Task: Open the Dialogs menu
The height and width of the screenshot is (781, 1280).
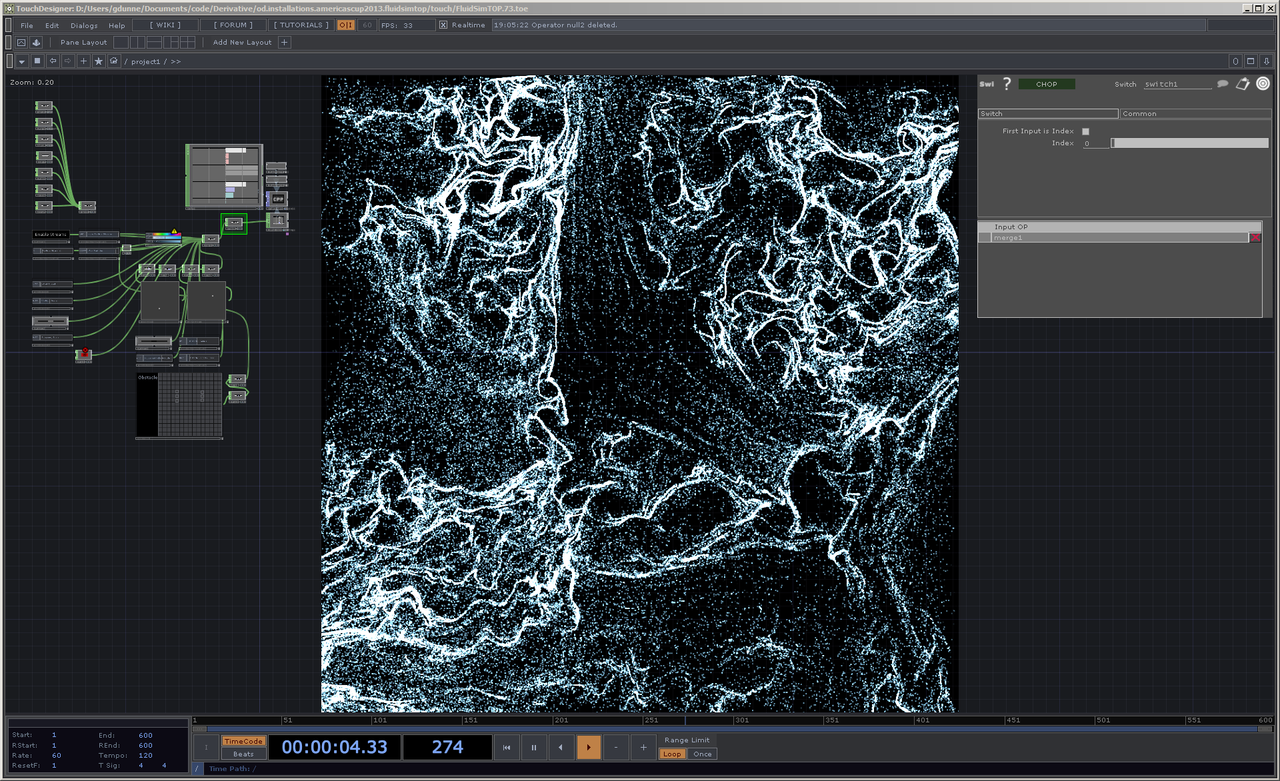Action: (84, 25)
